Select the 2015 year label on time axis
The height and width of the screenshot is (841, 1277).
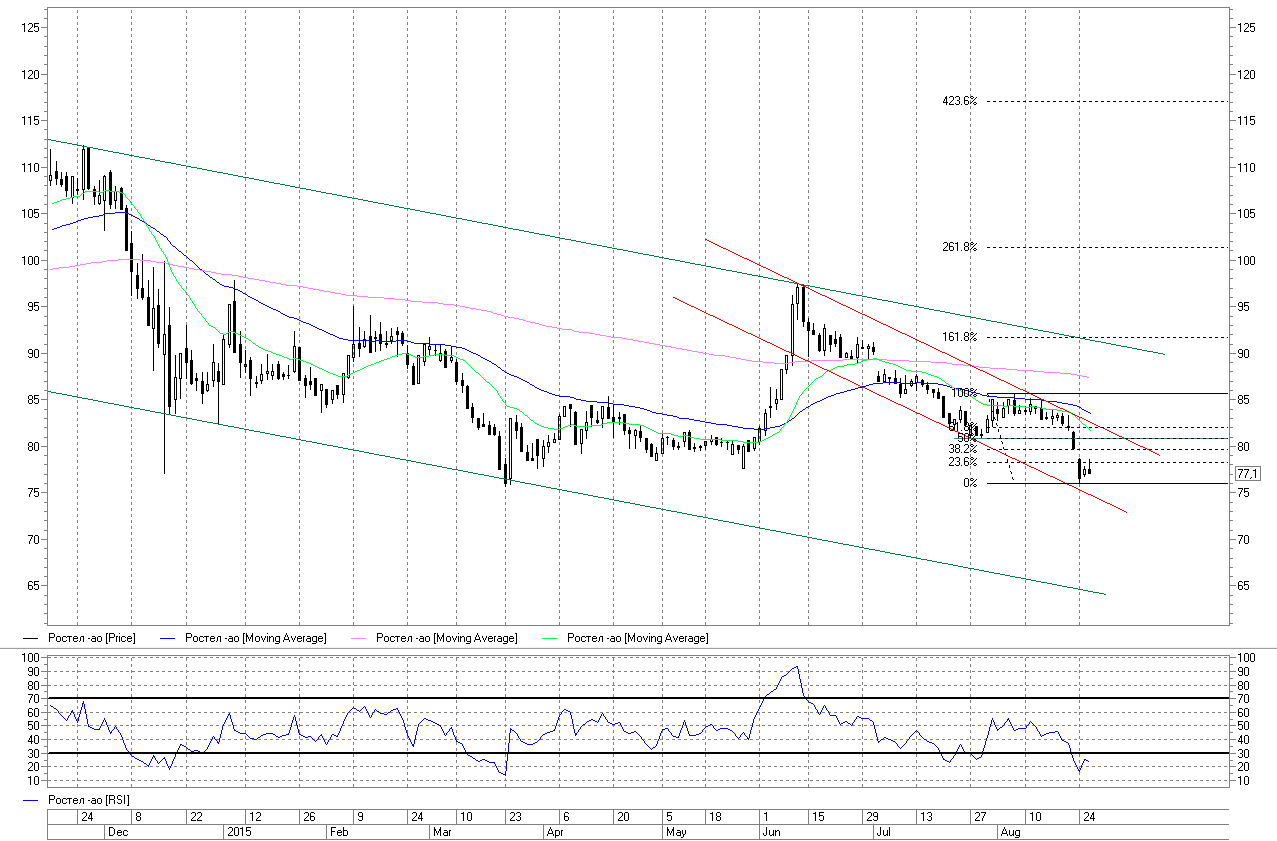239,831
